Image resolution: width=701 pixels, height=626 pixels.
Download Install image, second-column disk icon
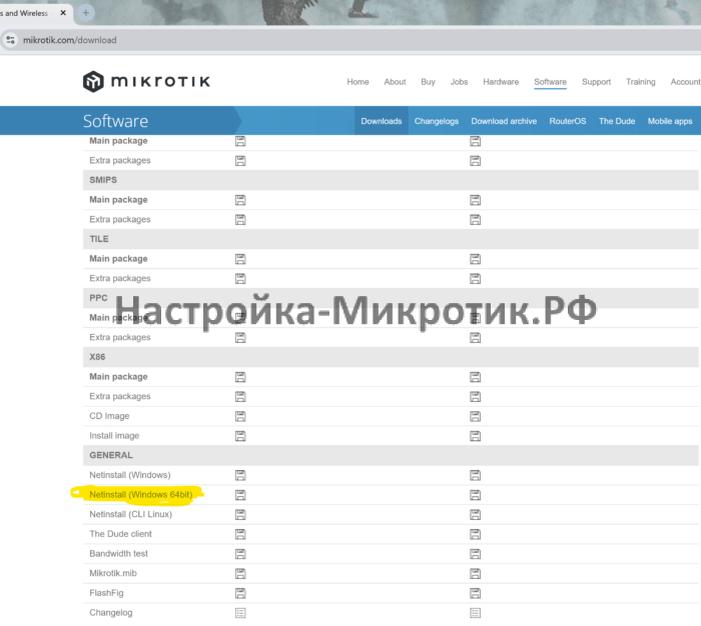(x=475, y=436)
